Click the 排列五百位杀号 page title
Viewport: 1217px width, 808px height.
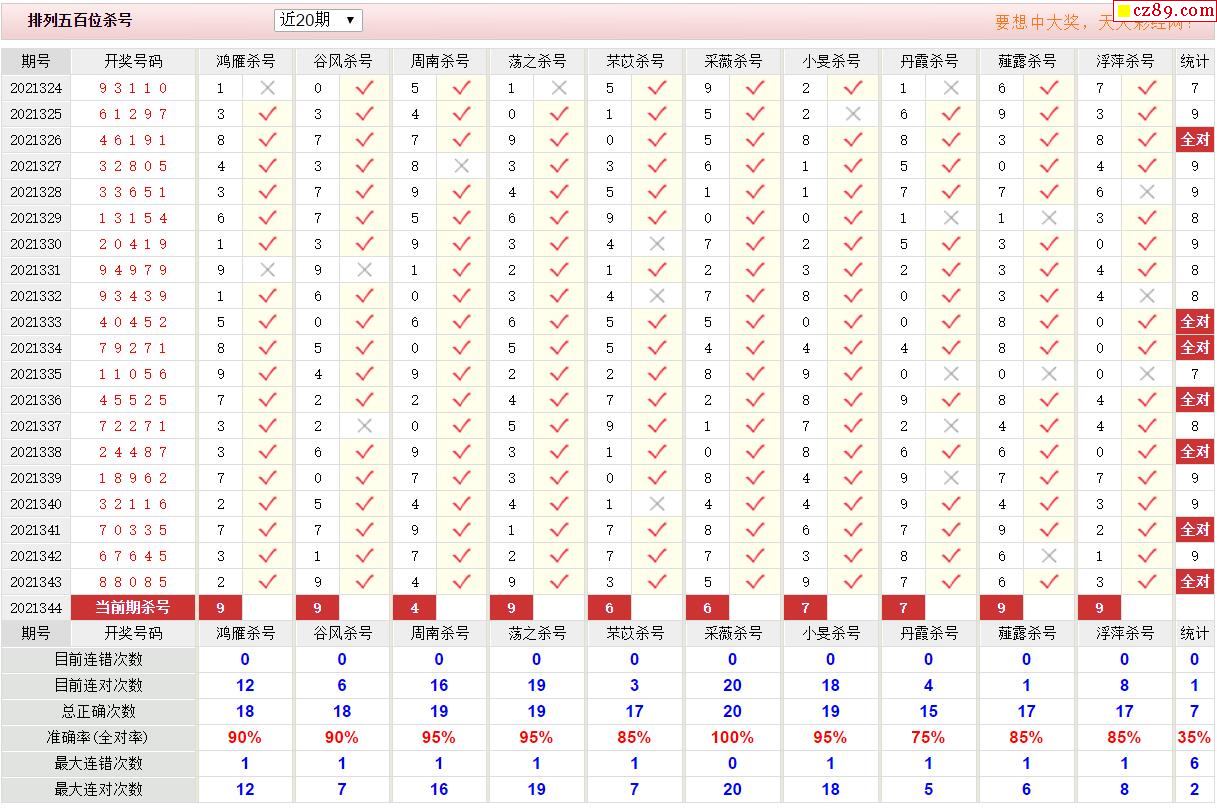[x=80, y=20]
